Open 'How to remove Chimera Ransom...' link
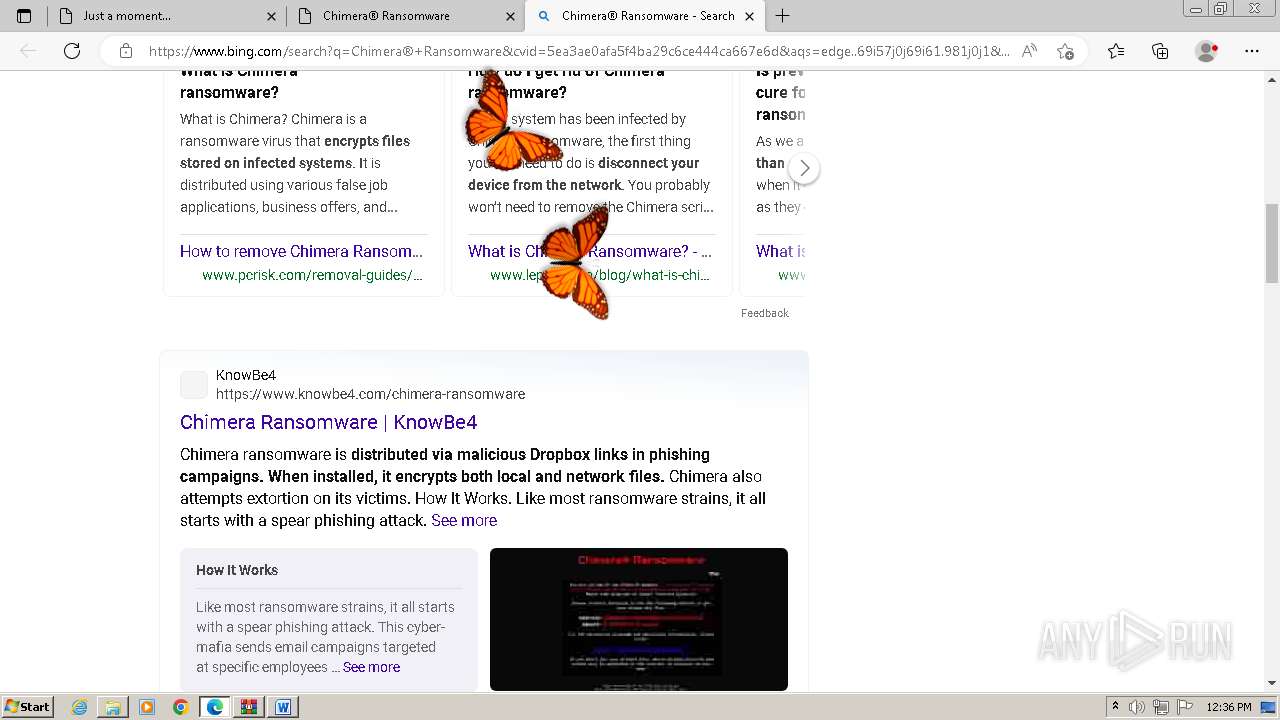The height and width of the screenshot is (720, 1280). [301, 251]
